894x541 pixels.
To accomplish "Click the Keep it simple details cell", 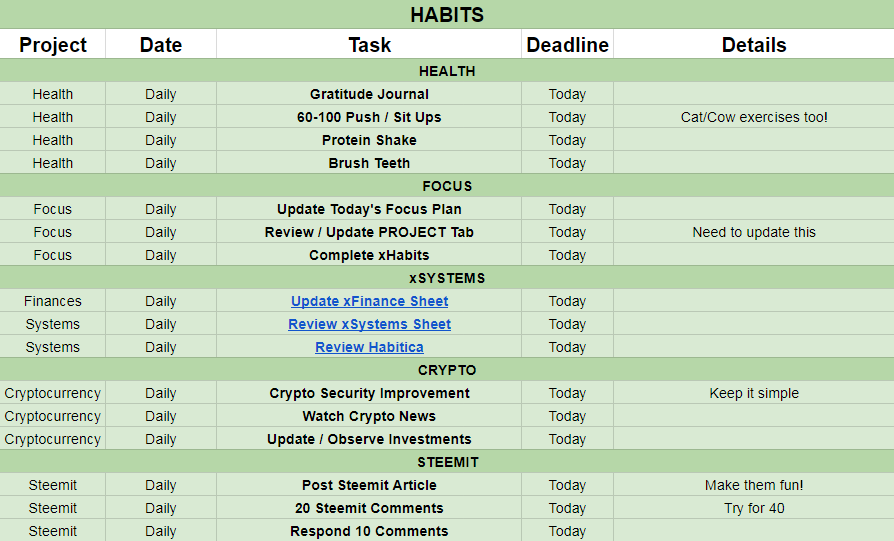I will point(754,393).
